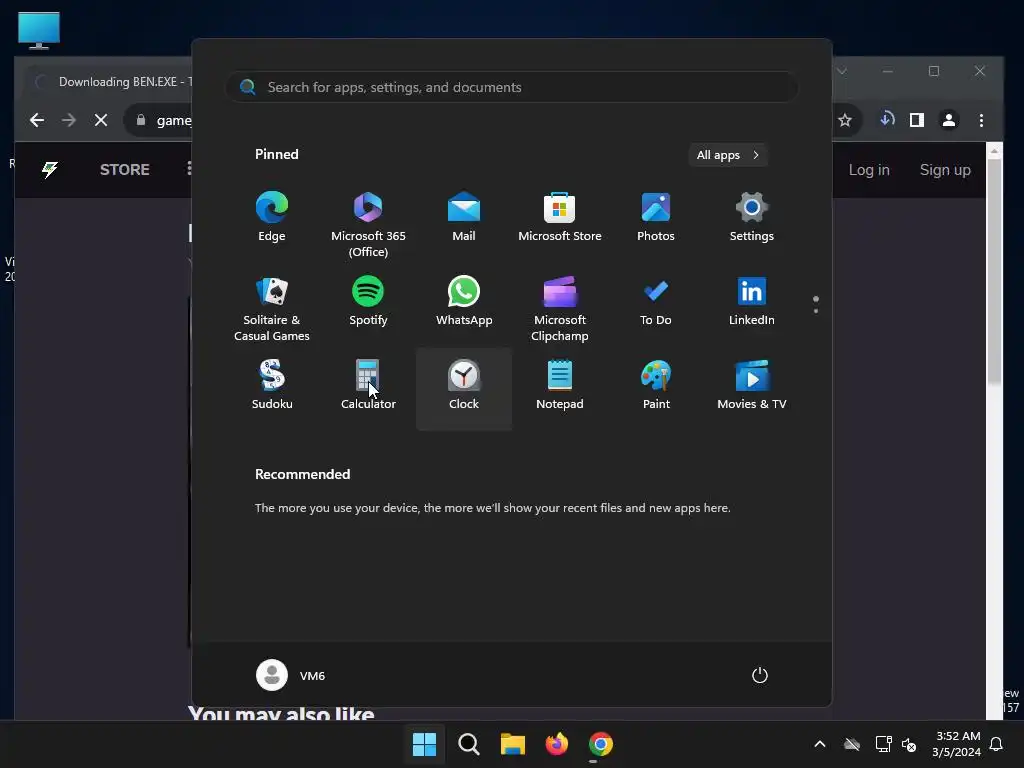Click the muted volume tray icon
1024x768 pixels.
[x=909, y=744]
